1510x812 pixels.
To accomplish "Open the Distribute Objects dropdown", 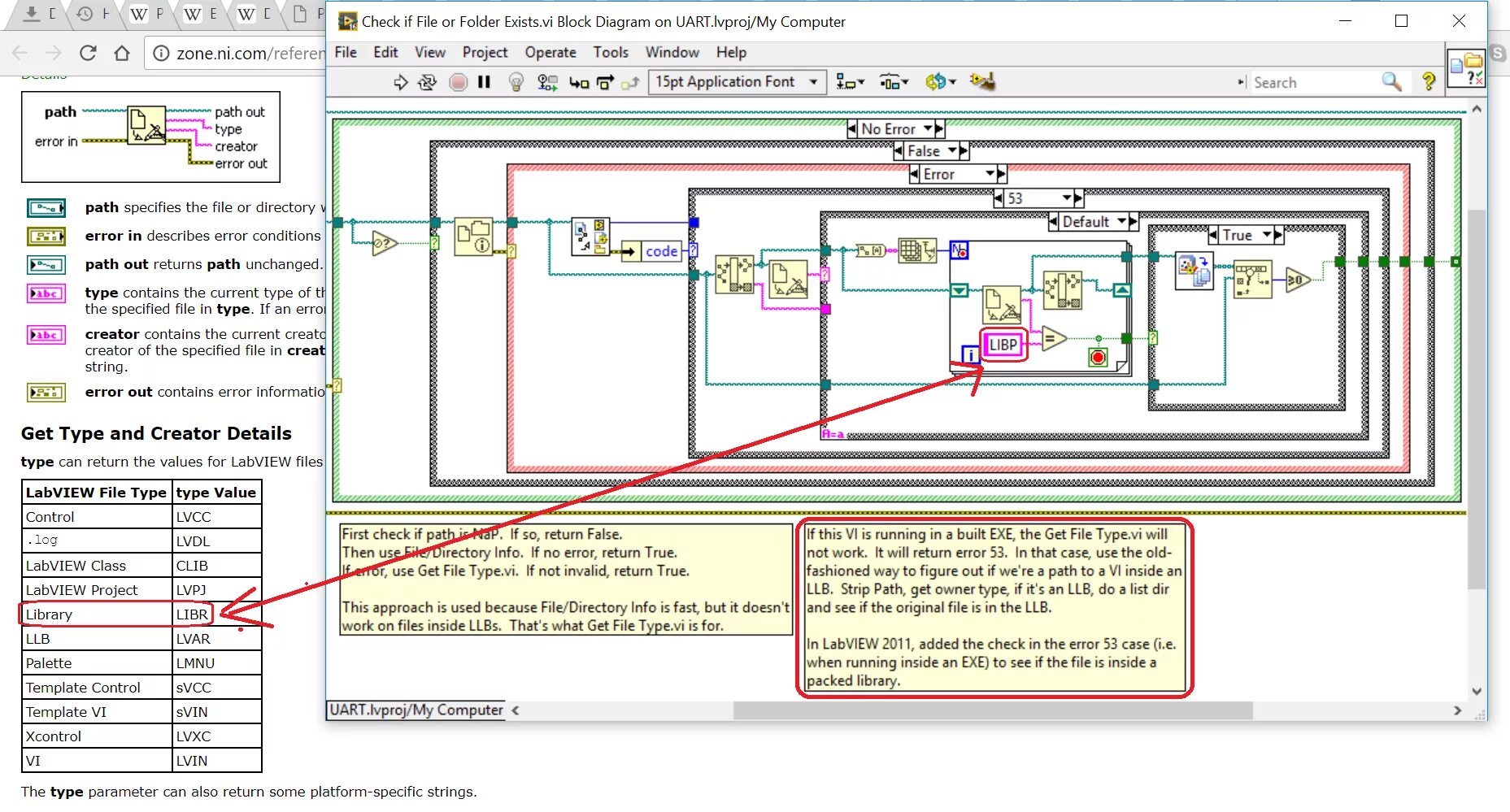I will click(x=894, y=82).
